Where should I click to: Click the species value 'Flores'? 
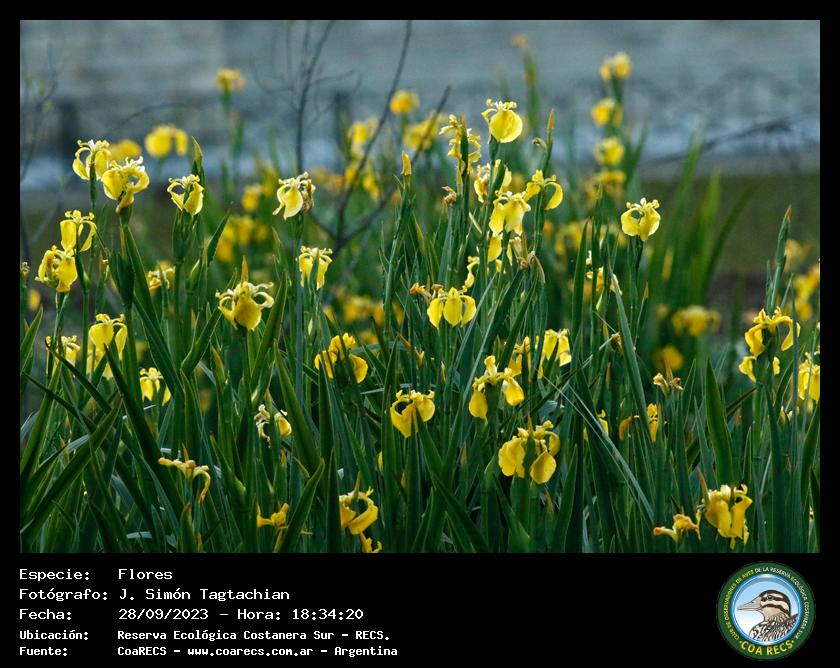coord(145,574)
